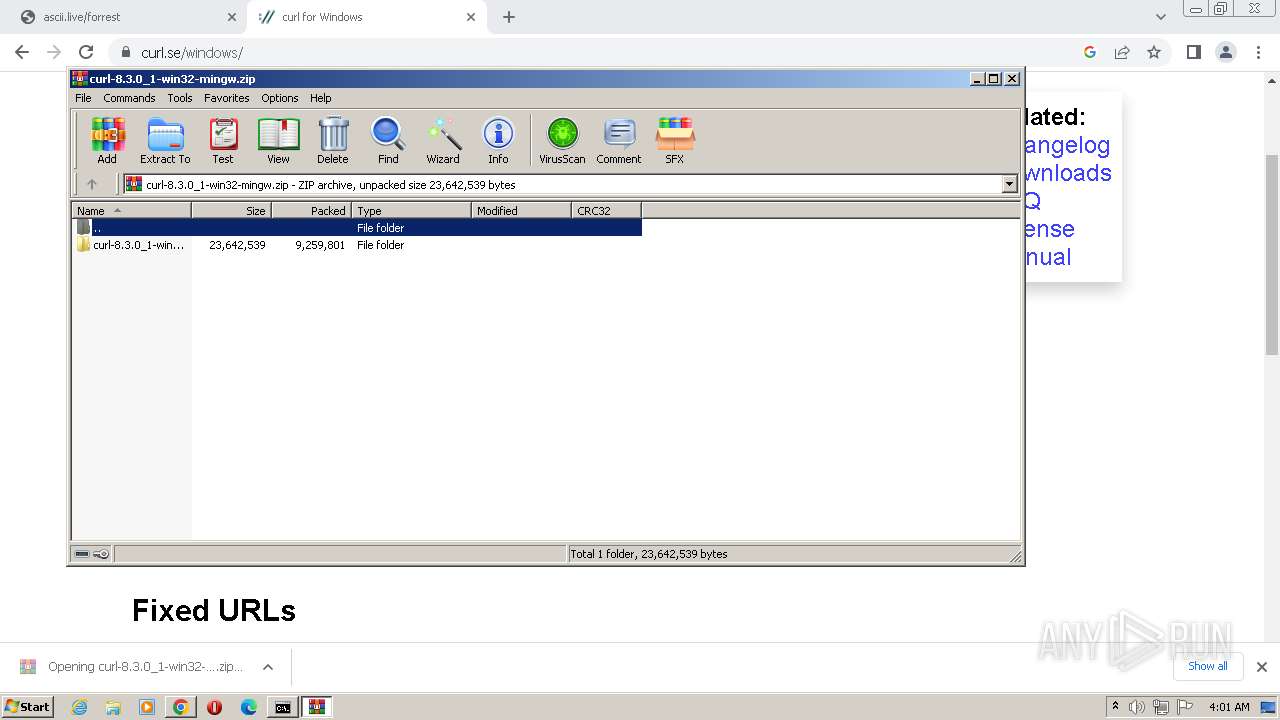This screenshot has height=720, width=1280.
Task: Open the Manual related link
Action: coord(1048,257)
